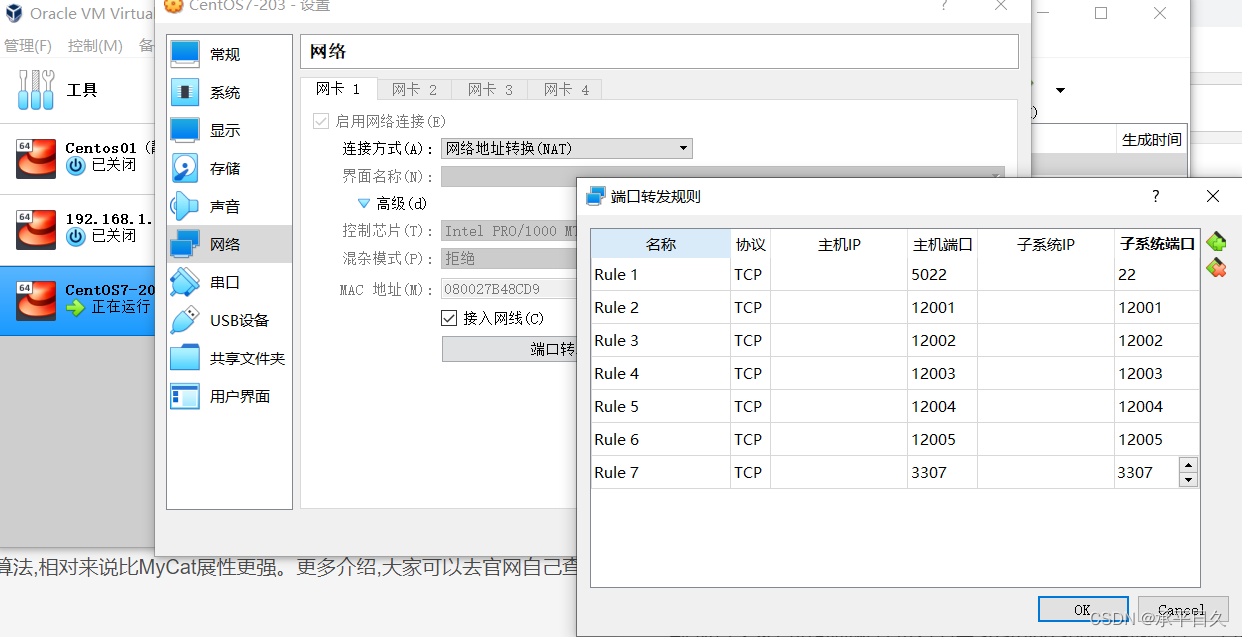
Task: Click the MAC 地址 input field
Action: coord(510,290)
